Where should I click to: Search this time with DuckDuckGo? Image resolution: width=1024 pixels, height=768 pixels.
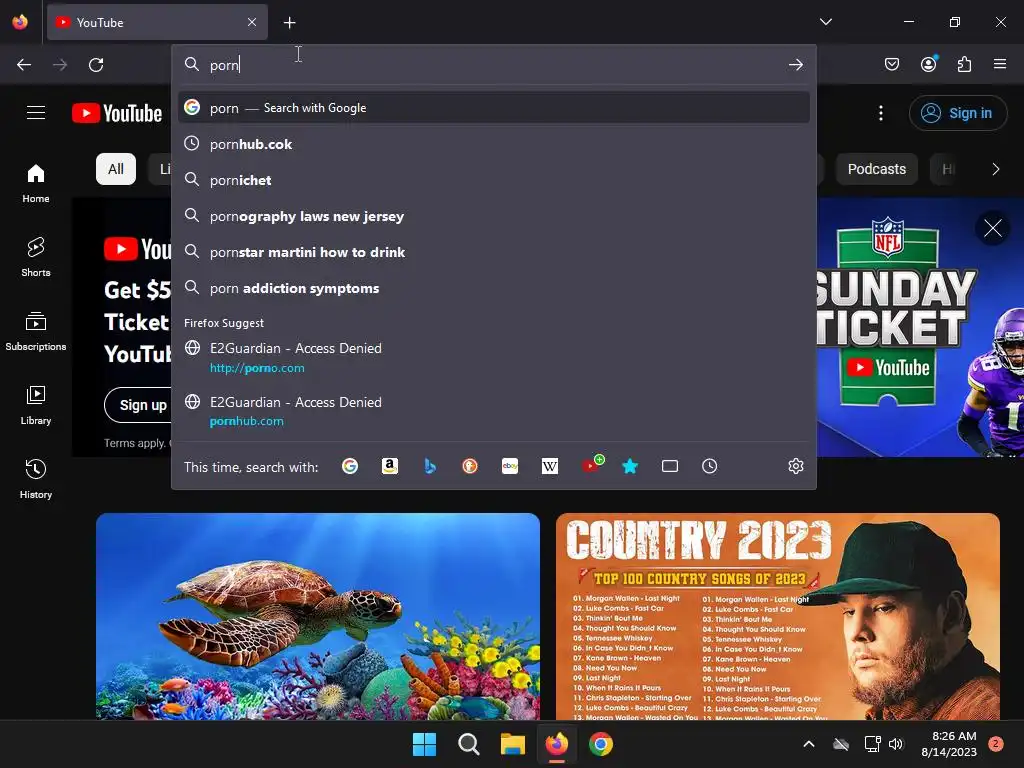pyautogui.click(x=470, y=466)
